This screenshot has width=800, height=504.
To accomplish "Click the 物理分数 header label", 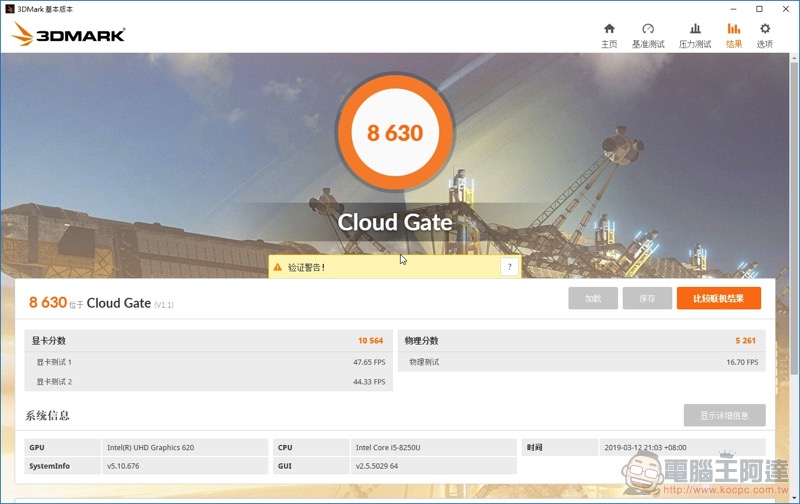I will [x=421, y=340].
